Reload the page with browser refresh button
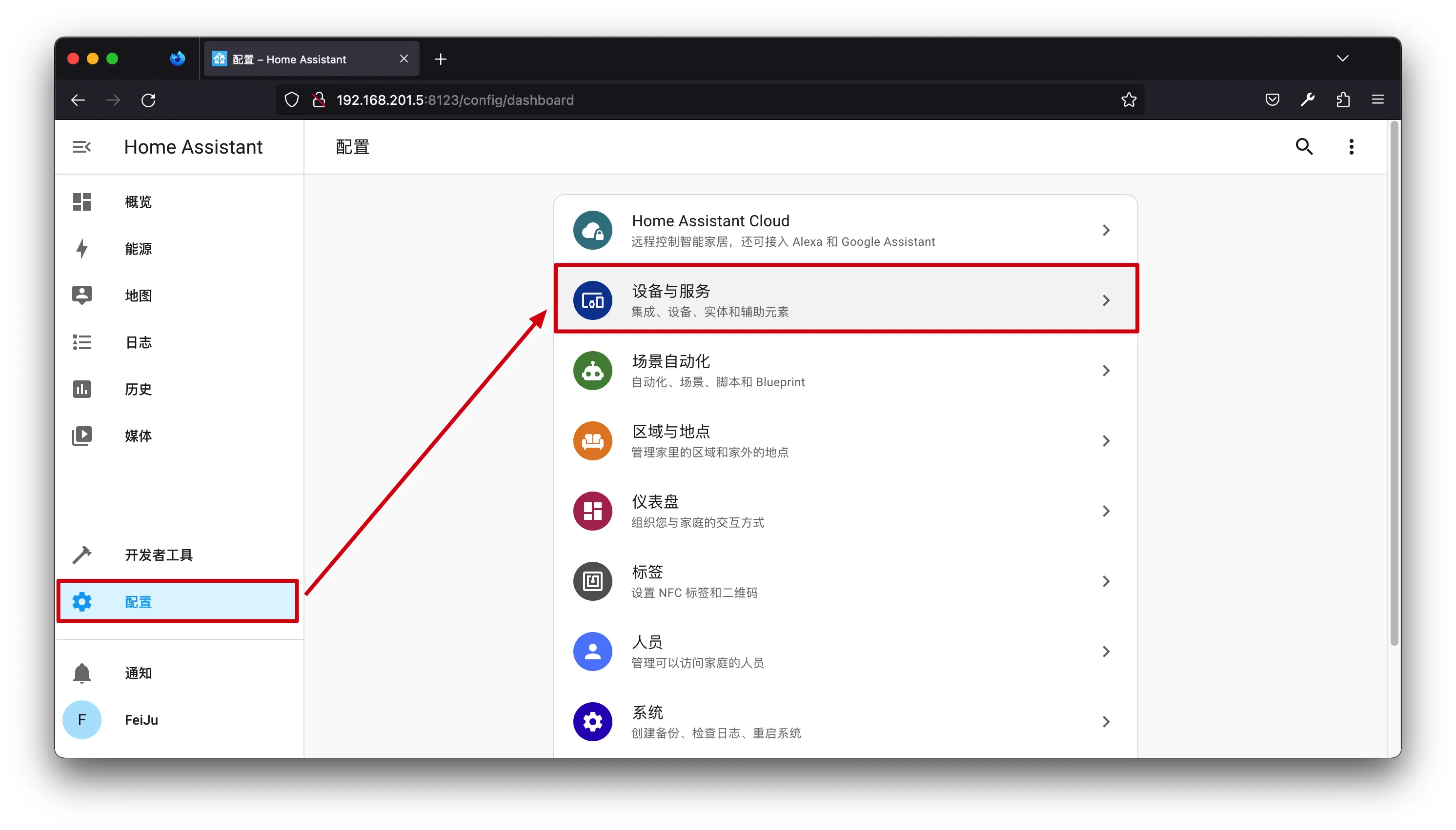 point(148,100)
